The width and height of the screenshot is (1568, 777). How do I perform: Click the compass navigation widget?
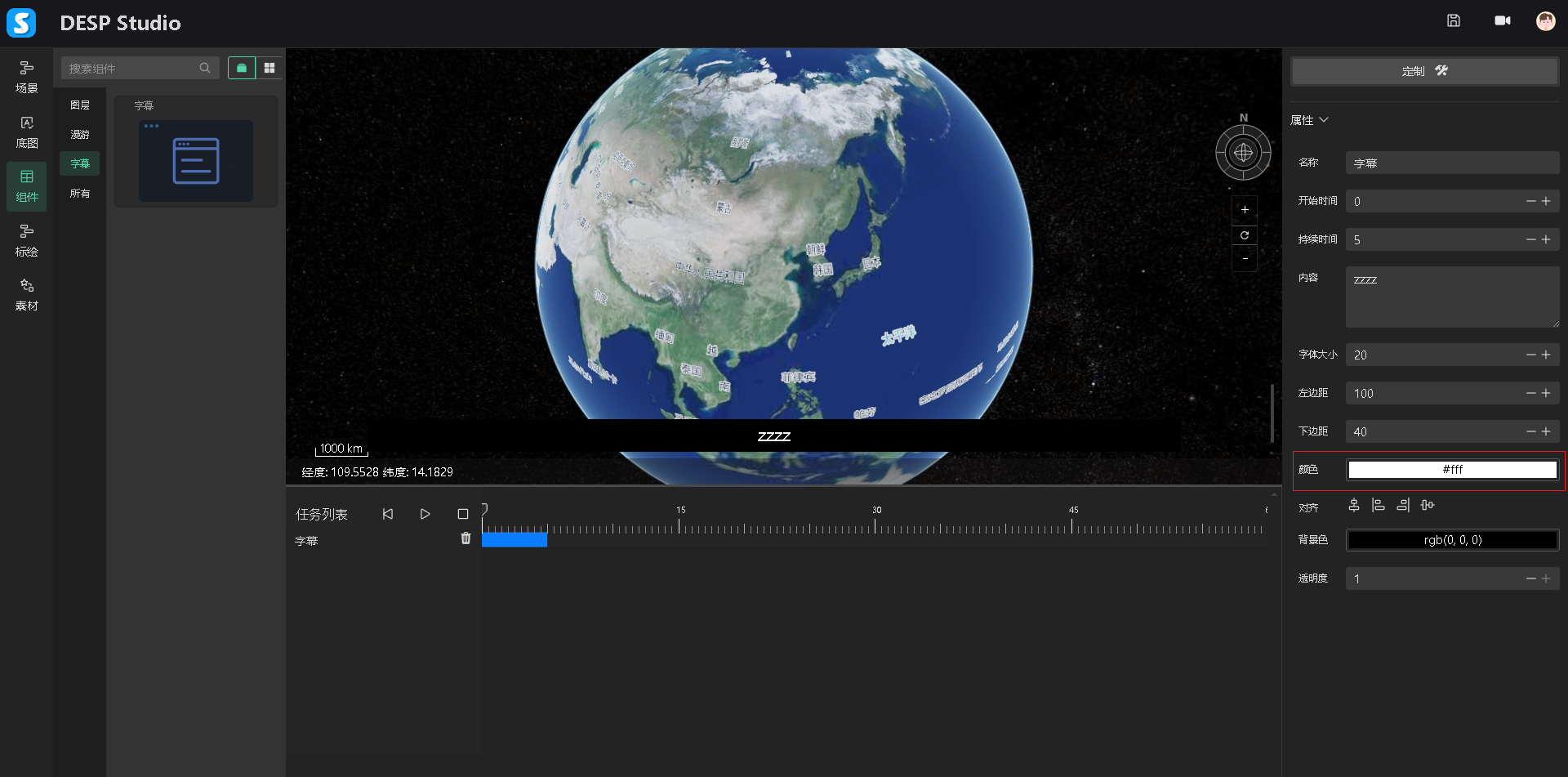pos(1243,153)
